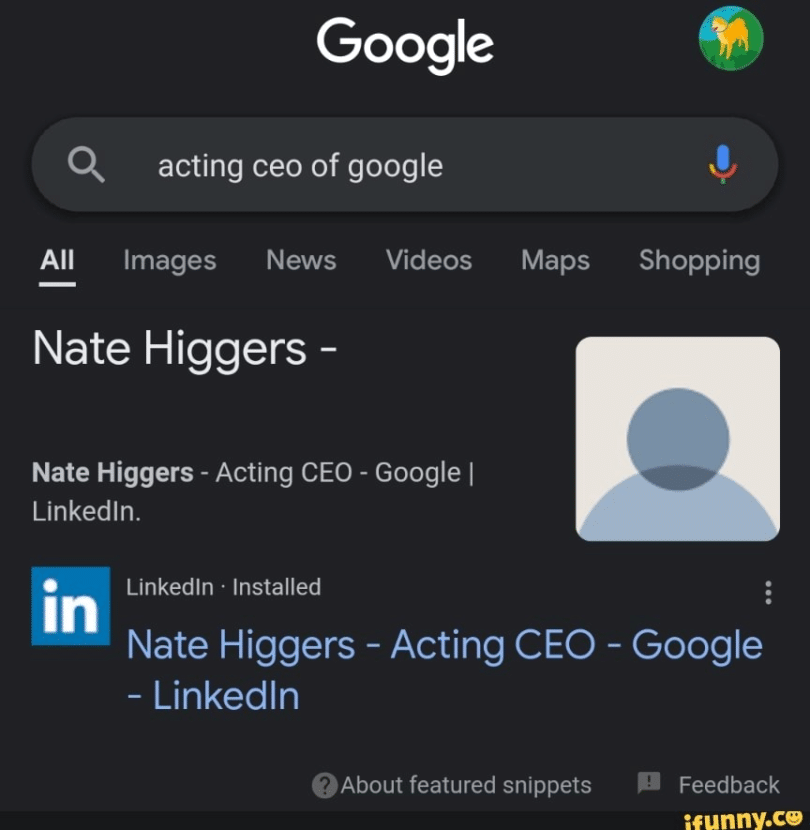This screenshot has width=810, height=830.
Task: Open the Shopping results tab
Action: click(698, 261)
